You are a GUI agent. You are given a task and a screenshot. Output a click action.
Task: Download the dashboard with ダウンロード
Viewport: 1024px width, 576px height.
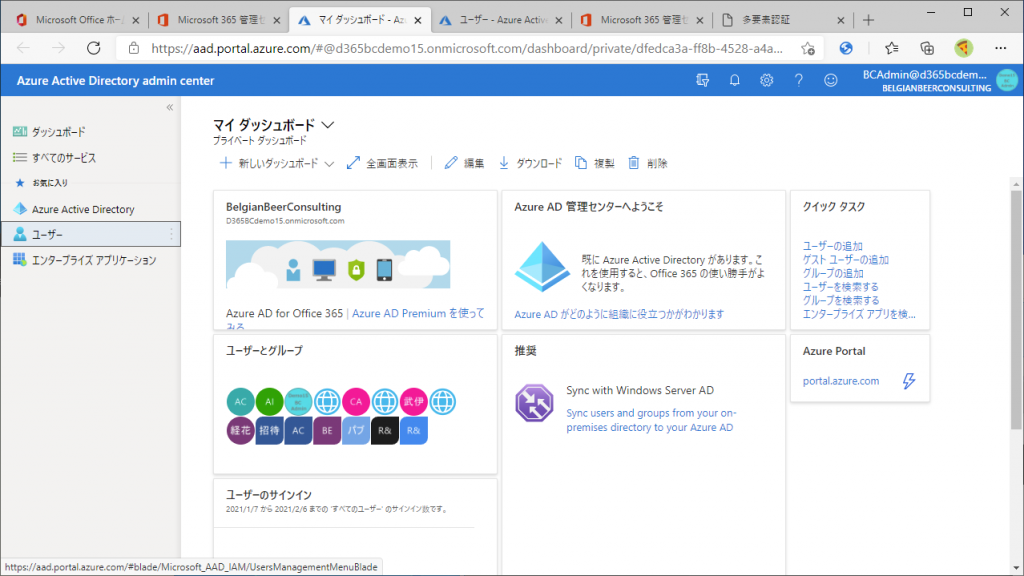click(530, 163)
